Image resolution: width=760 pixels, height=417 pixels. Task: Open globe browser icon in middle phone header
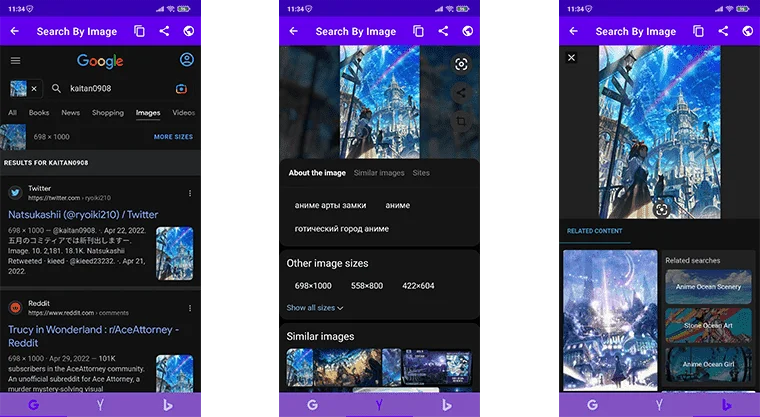click(468, 31)
